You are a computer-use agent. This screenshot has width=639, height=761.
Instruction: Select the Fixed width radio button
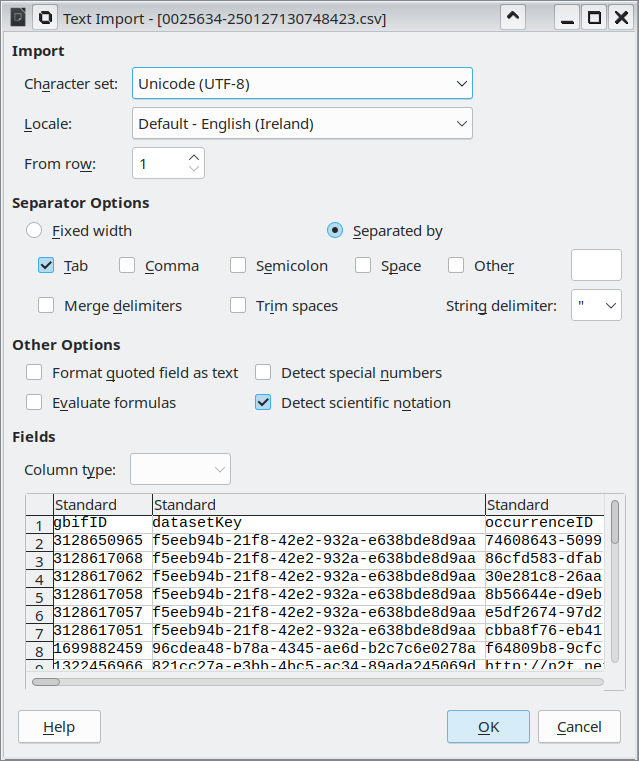34,231
